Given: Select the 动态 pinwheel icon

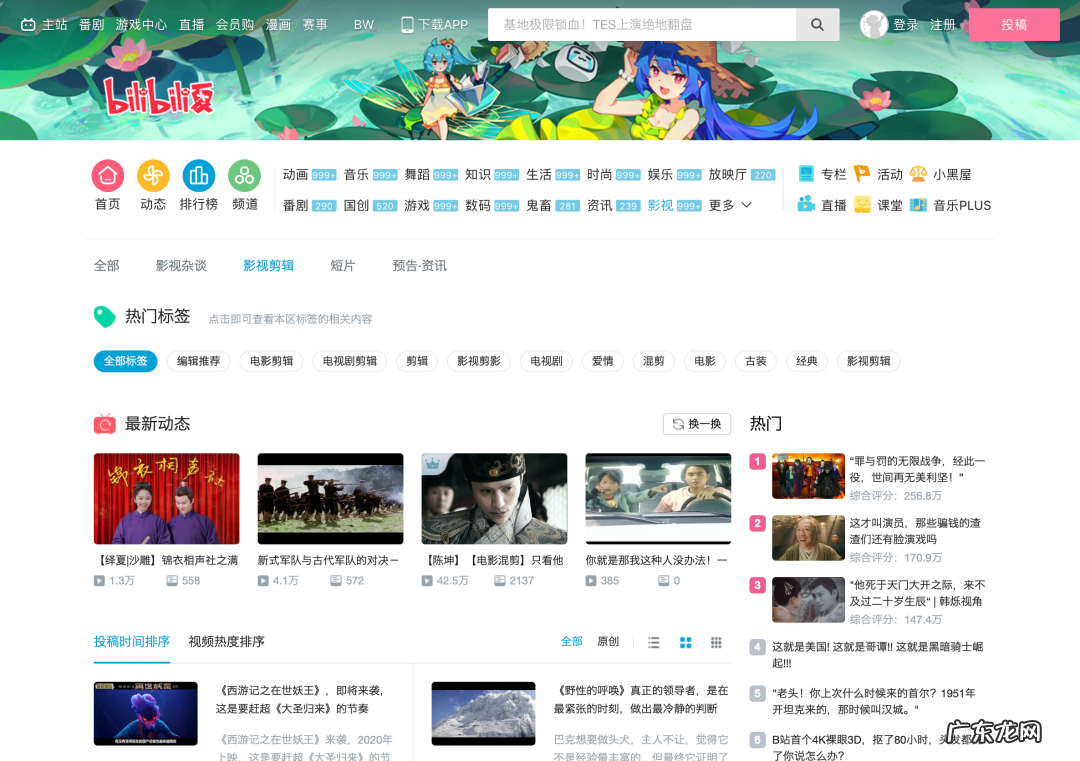Looking at the screenshot, I should (x=152, y=176).
